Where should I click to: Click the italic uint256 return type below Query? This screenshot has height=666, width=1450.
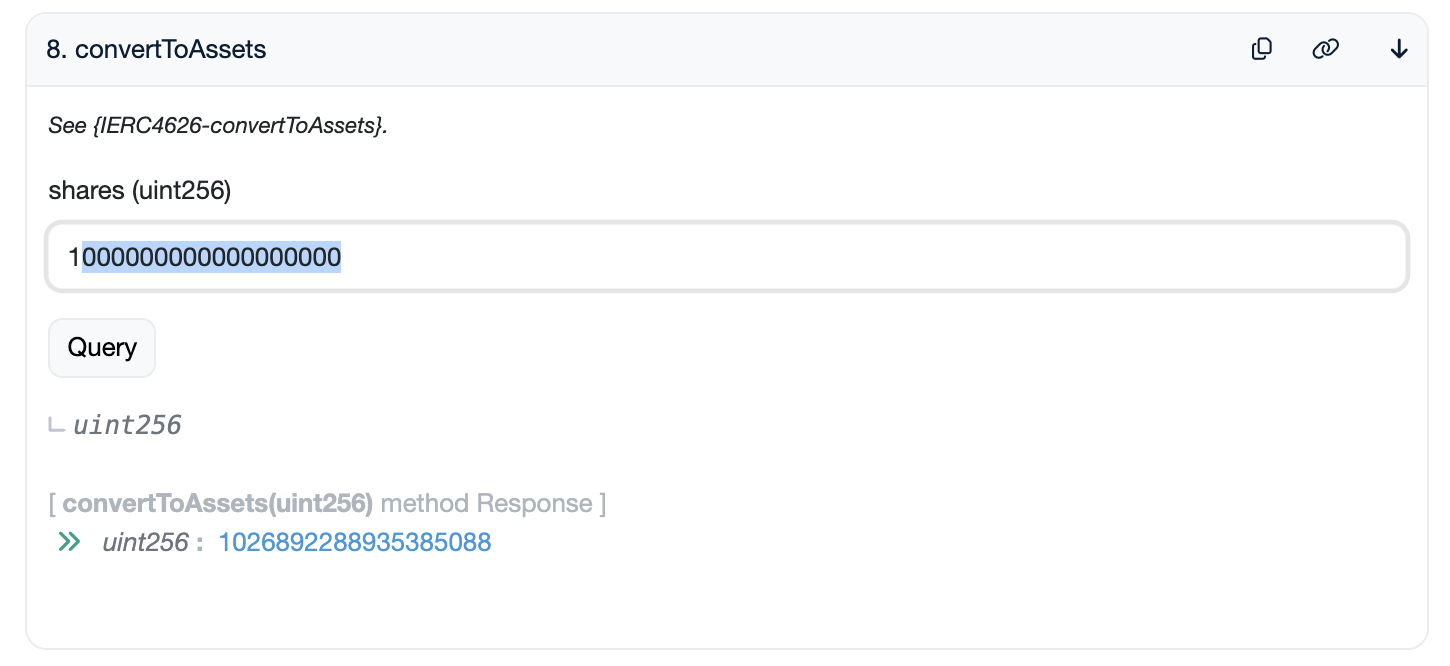coord(127,426)
